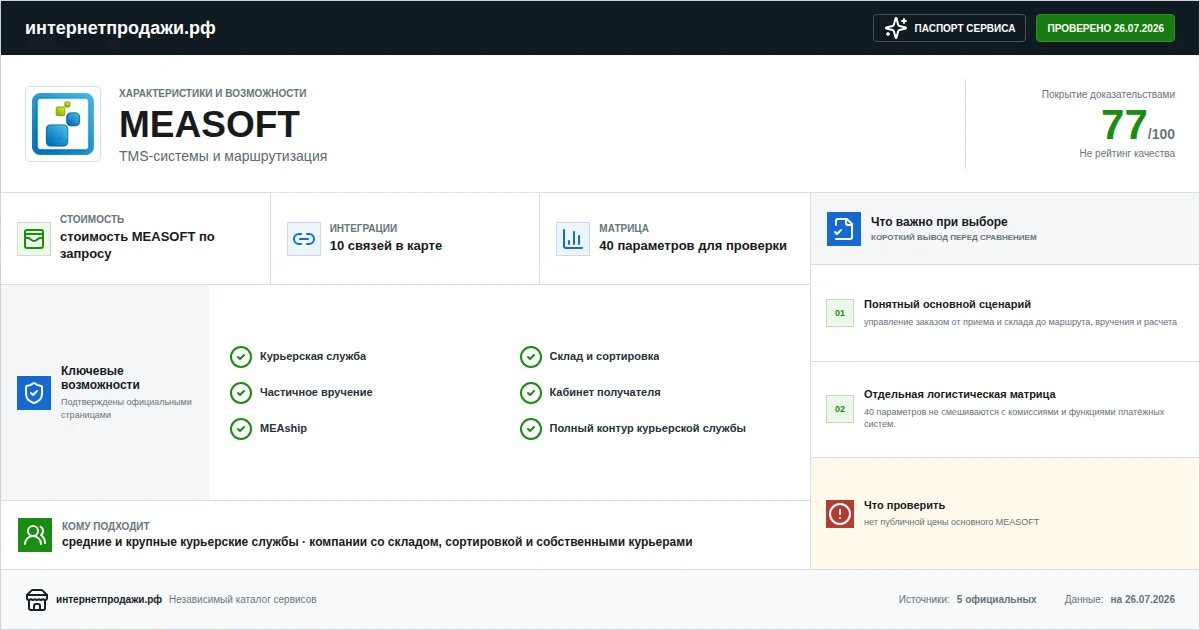The image size is (1200, 630).
Task: Click the sparkle icon in Паспорт сервиса
Action: pyautogui.click(x=896, y=28)
